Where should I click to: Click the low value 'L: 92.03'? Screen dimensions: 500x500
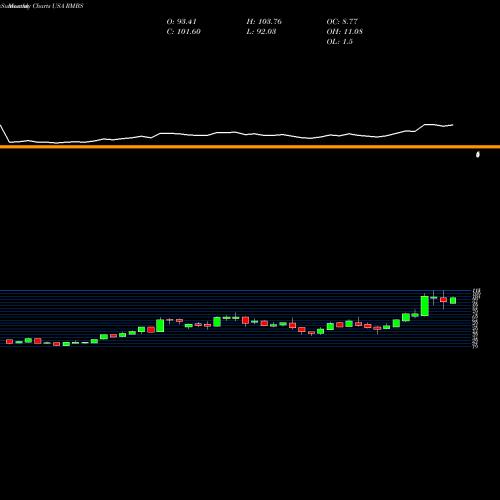(x=261, y=32)
